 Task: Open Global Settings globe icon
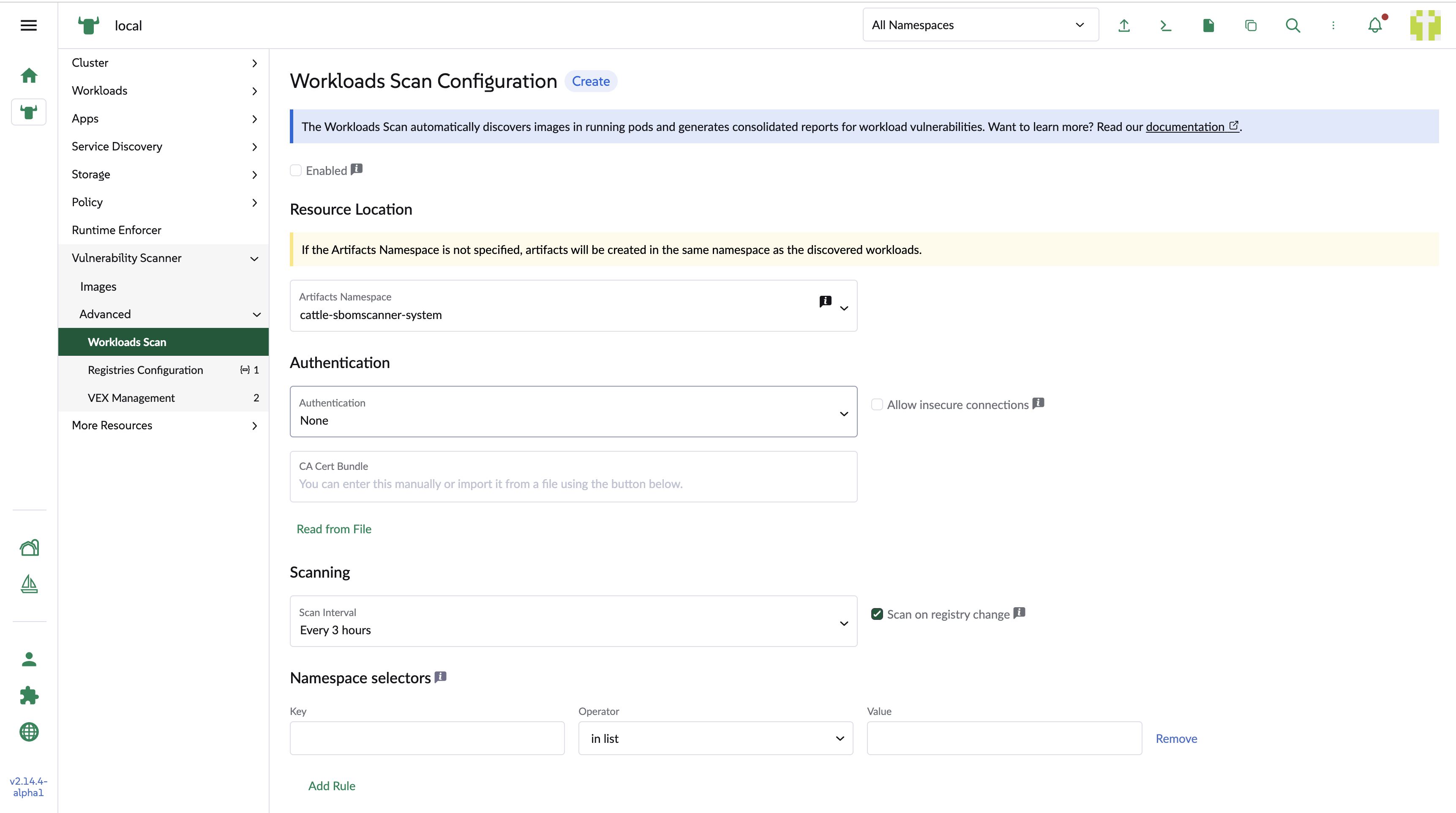coord(29,731)
